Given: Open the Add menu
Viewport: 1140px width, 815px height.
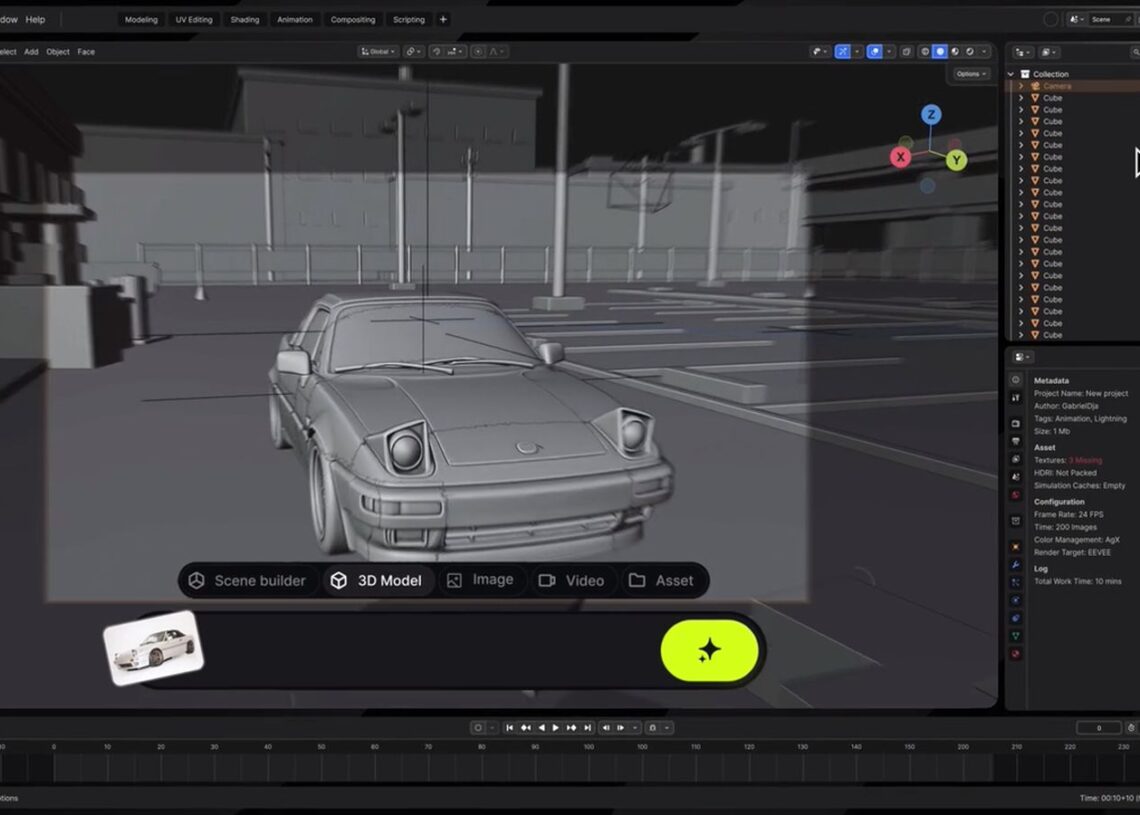Looking at the screenshot, I should pyautogui.click(x=31, y=52).
